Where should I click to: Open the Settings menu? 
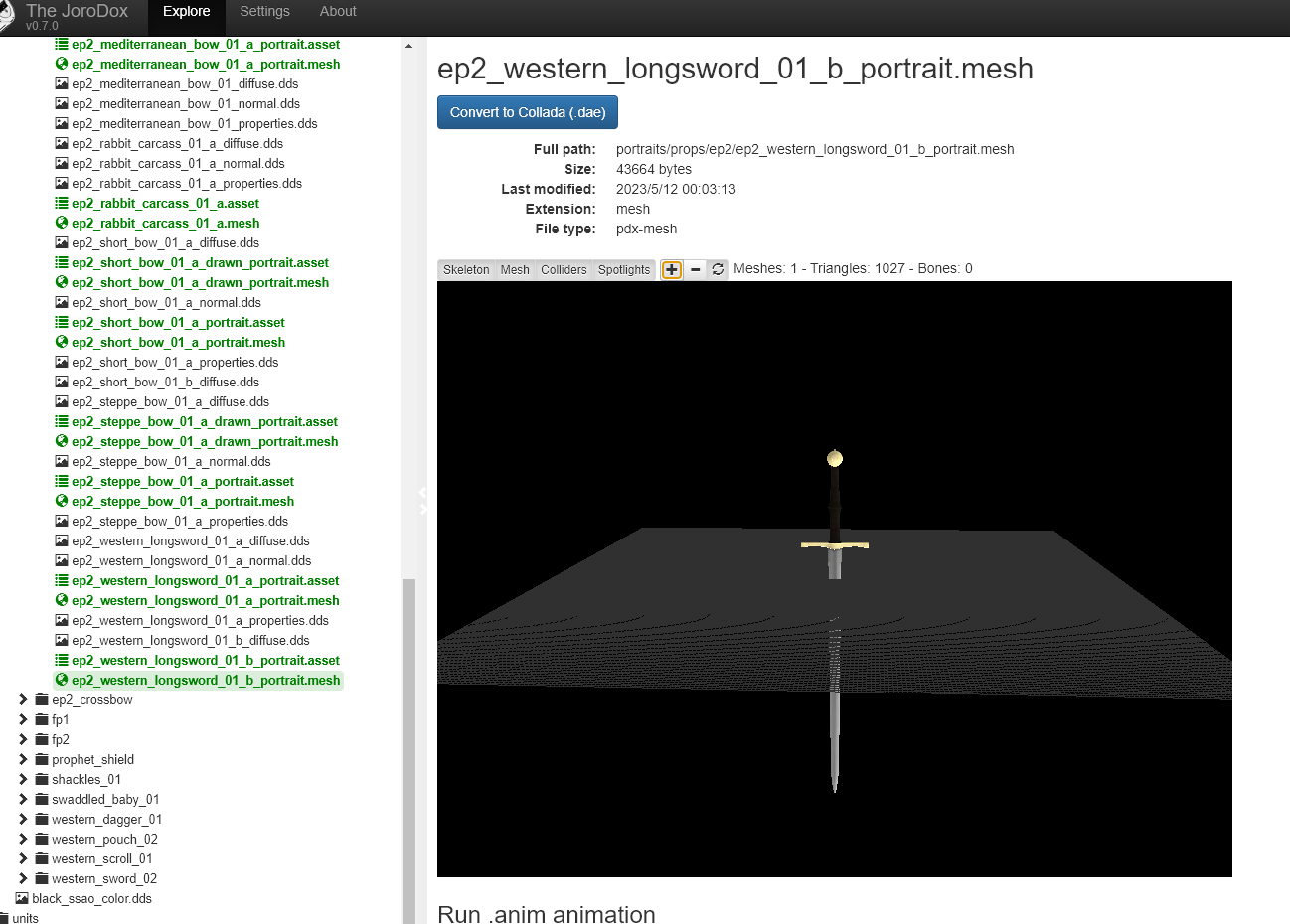(264, 11)
